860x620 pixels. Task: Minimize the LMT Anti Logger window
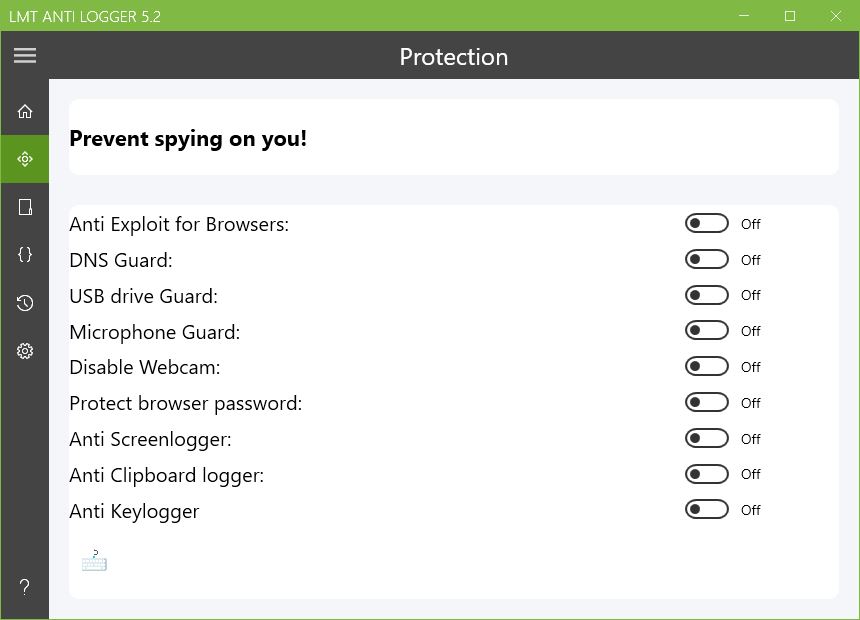pos(745,16)
